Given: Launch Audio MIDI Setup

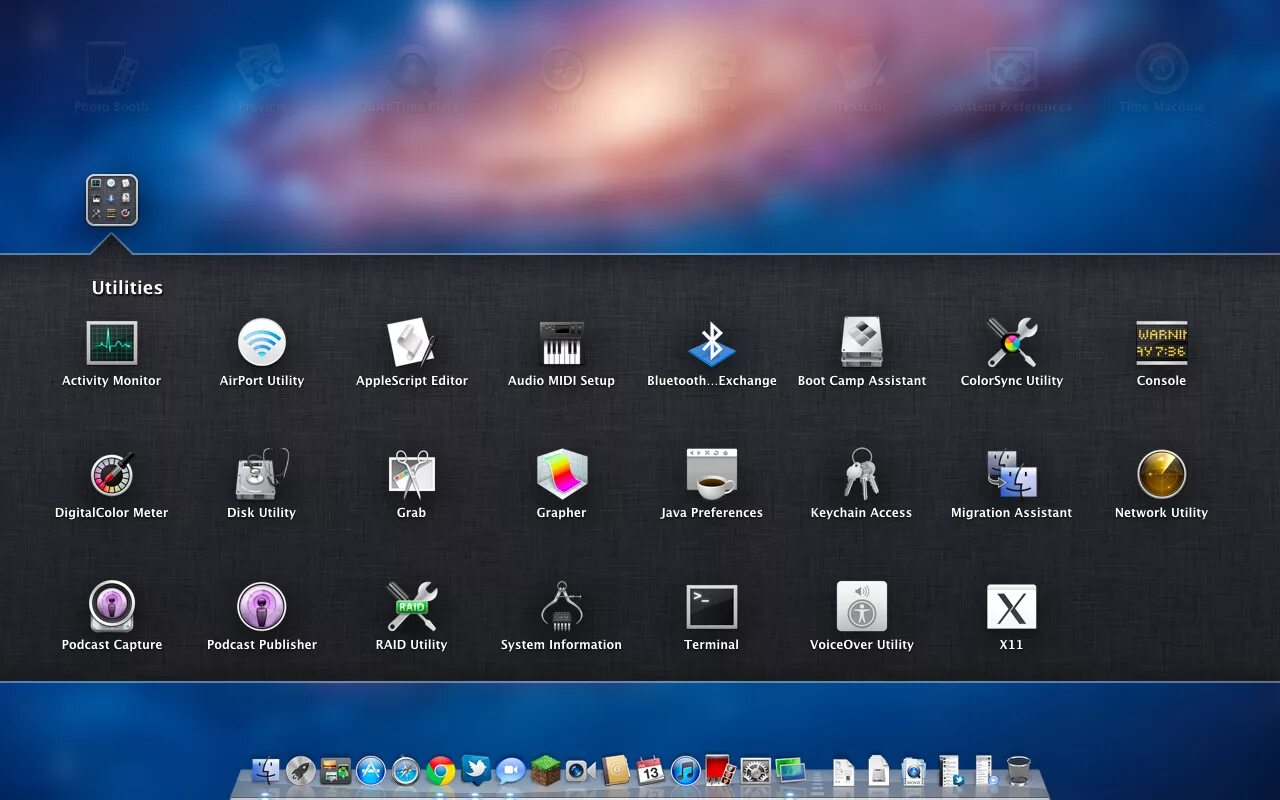Looking at the screenshot, I should pyautogui.click(x=561, y=343).
